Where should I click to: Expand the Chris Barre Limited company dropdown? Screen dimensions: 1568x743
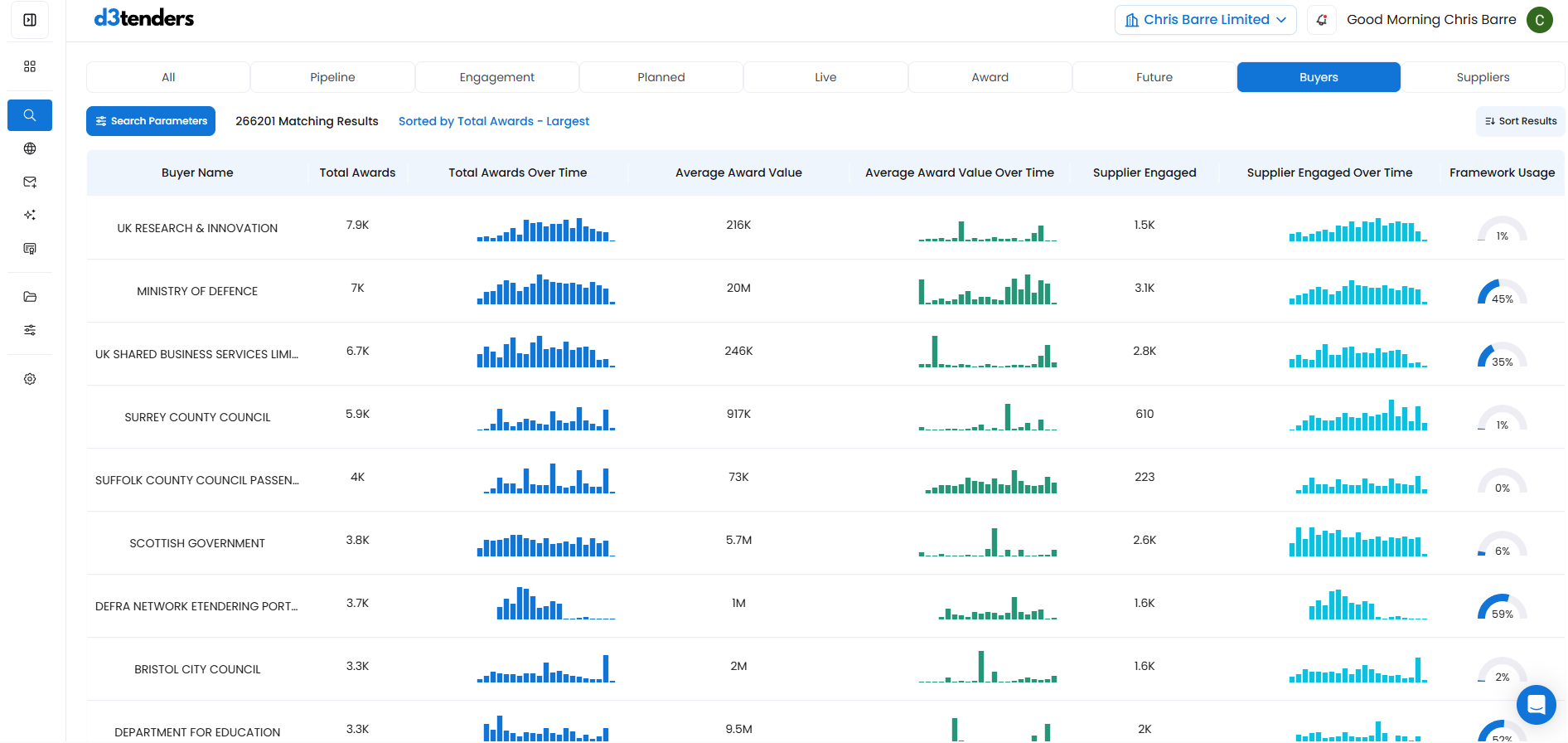click(1205, 20)
